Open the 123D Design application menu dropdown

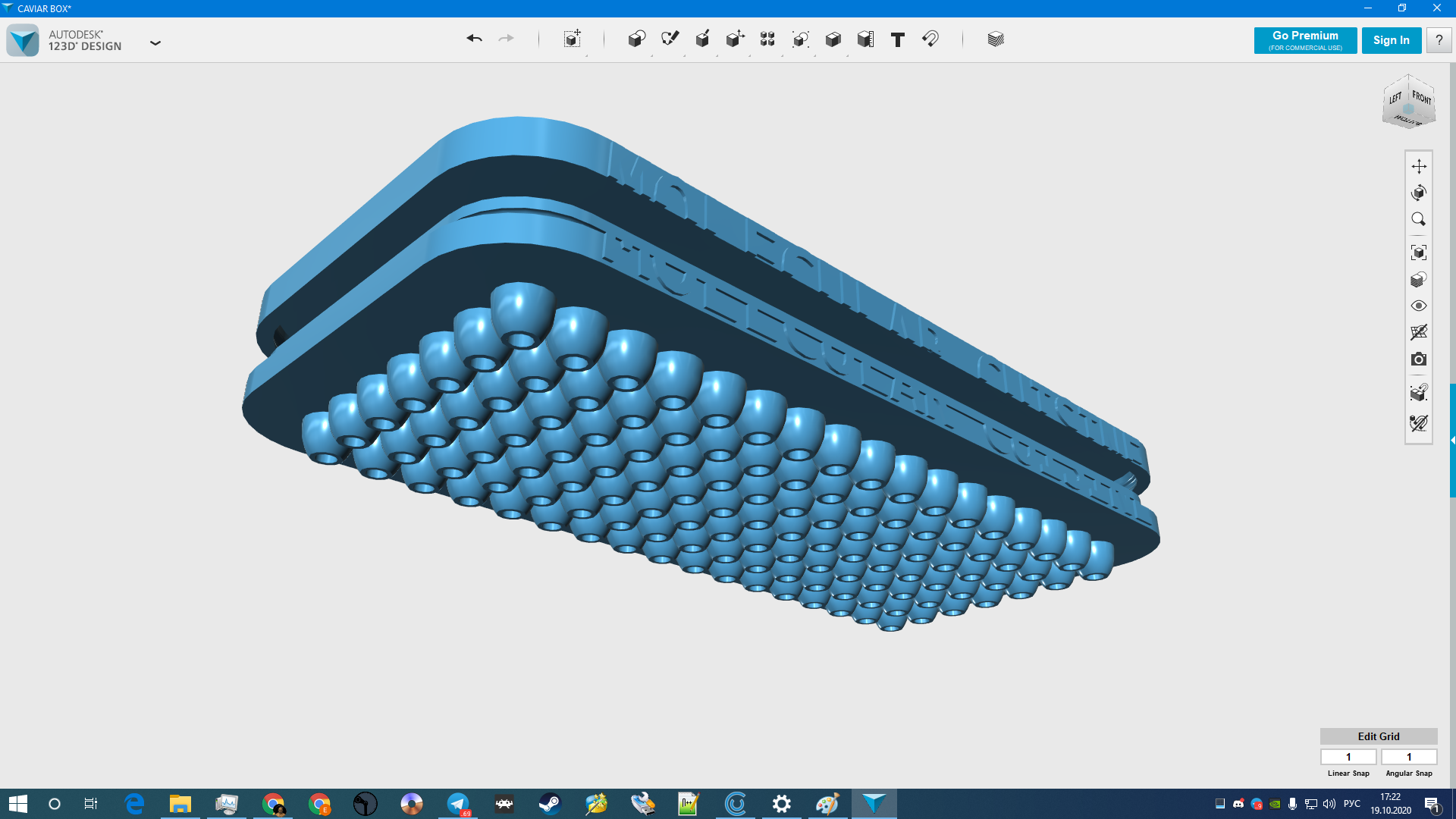coord(155,43)
